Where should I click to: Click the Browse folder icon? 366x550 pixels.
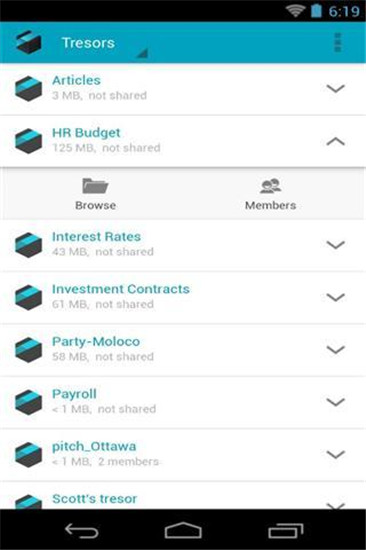point(95,186)
